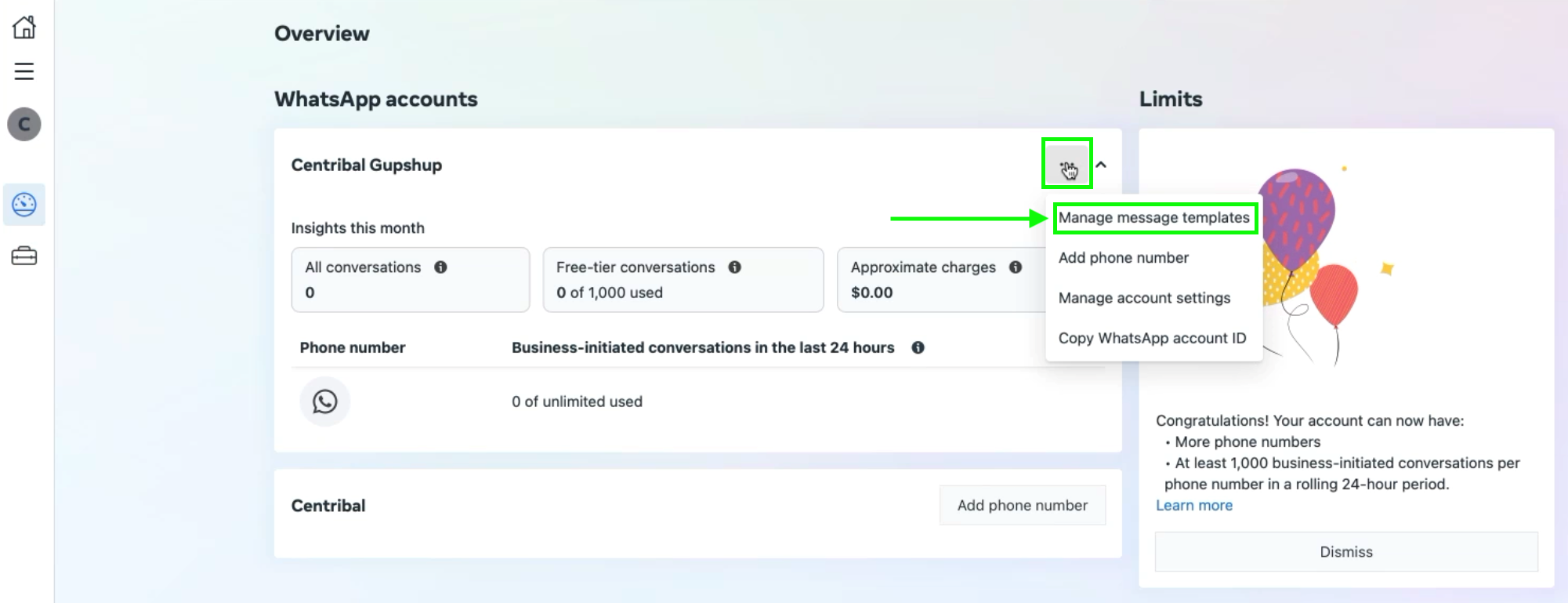This screenshot has height=603, width=1568.
Task: Choose Add phone number from dropdown menu
Action: click(1123, 258)
